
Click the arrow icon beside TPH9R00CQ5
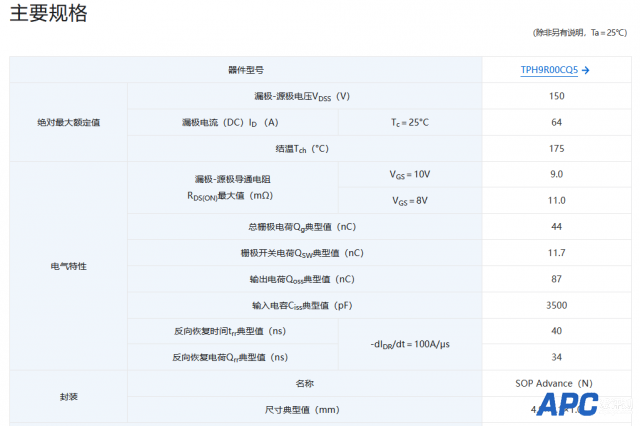(586, 70)
